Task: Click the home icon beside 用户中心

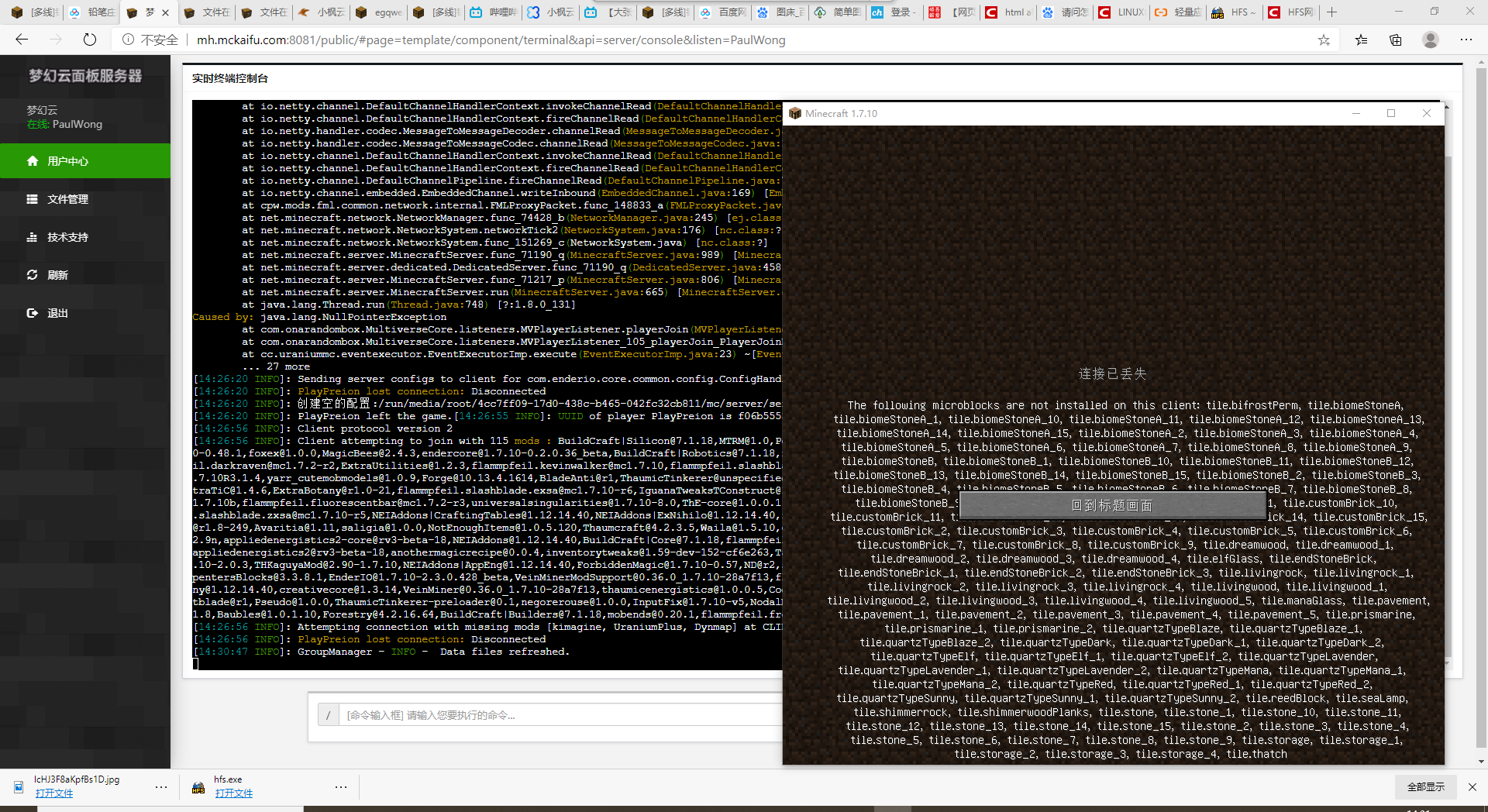Action: pos(33,161)
